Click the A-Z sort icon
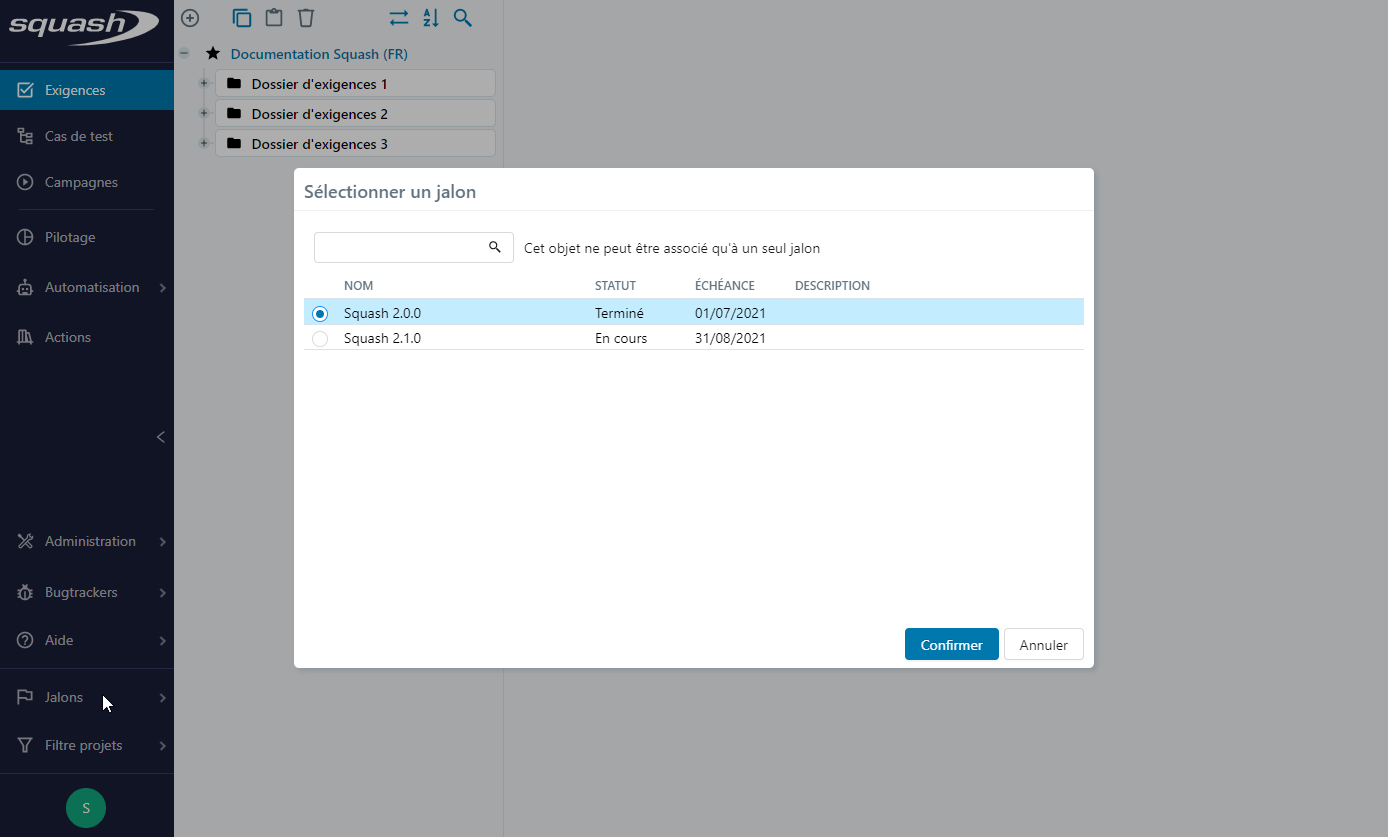 click(x=430, y=18)
